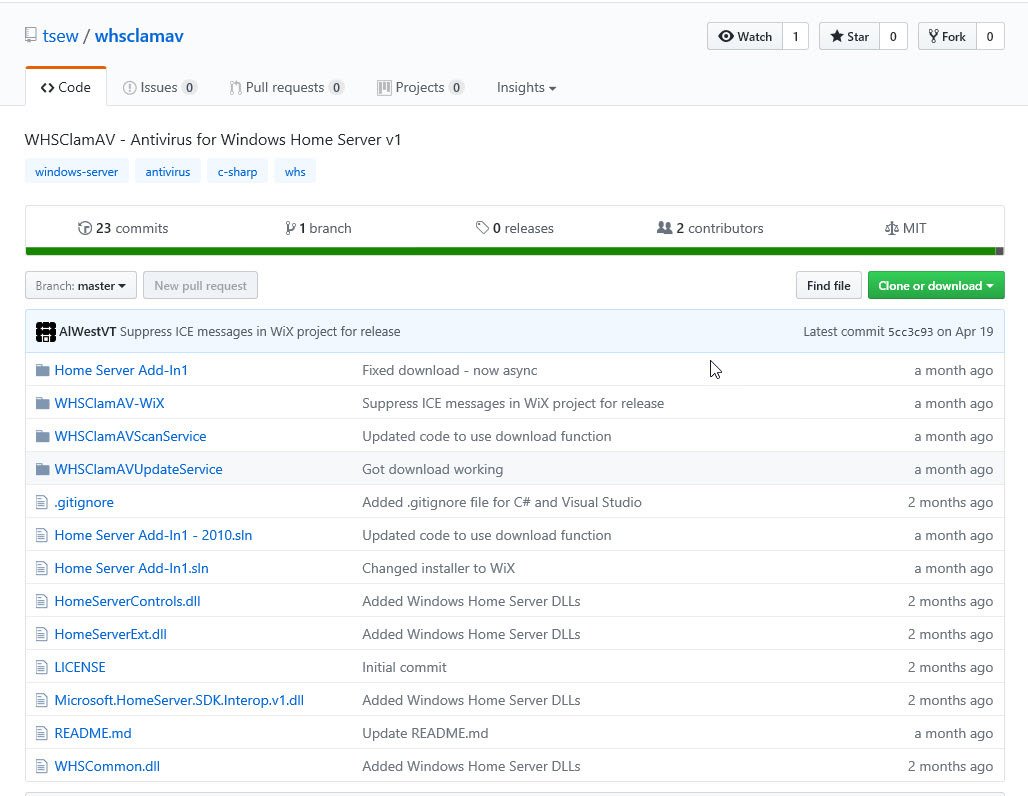Open the README.md file link
Viewport: 1028px width, 796px height.
coord(93,733)
